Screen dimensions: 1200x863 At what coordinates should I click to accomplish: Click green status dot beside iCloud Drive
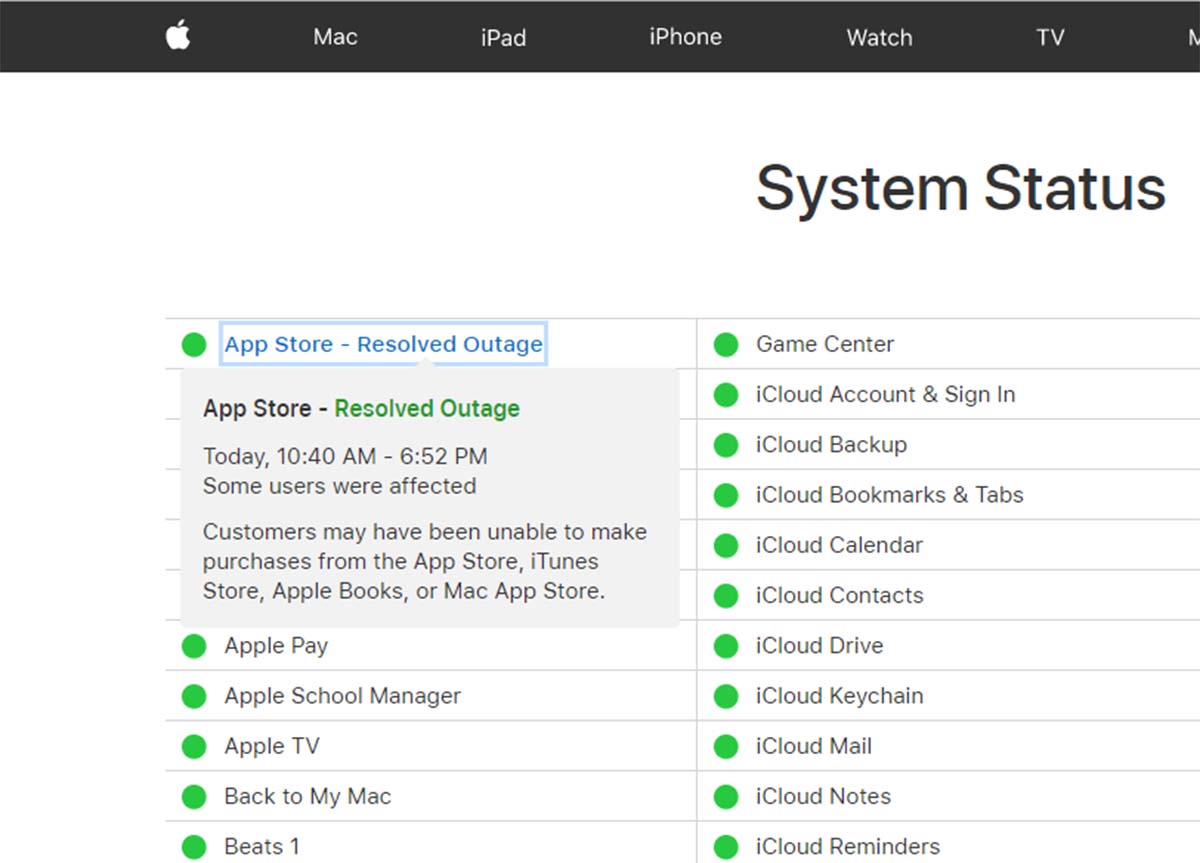pos(726,646)
